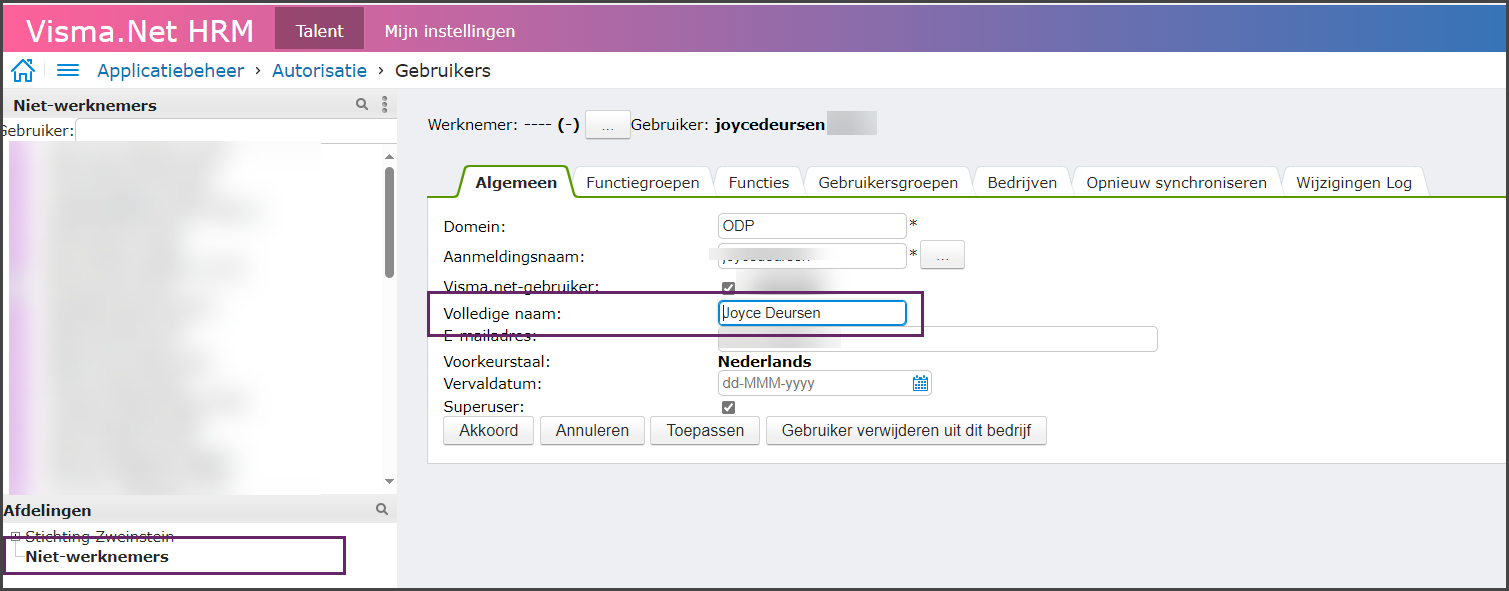Switch to the Wijzigingen Log tab

[1354, 182]
